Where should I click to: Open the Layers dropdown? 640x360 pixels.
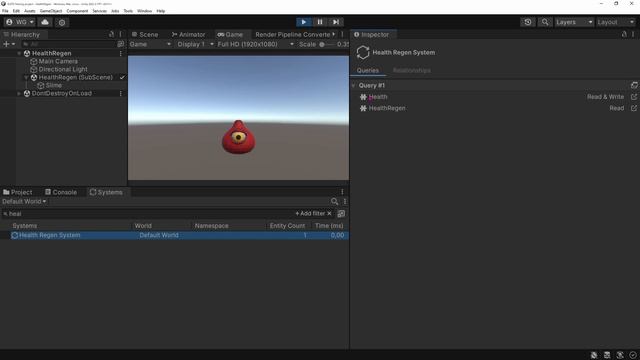[573, 22]
